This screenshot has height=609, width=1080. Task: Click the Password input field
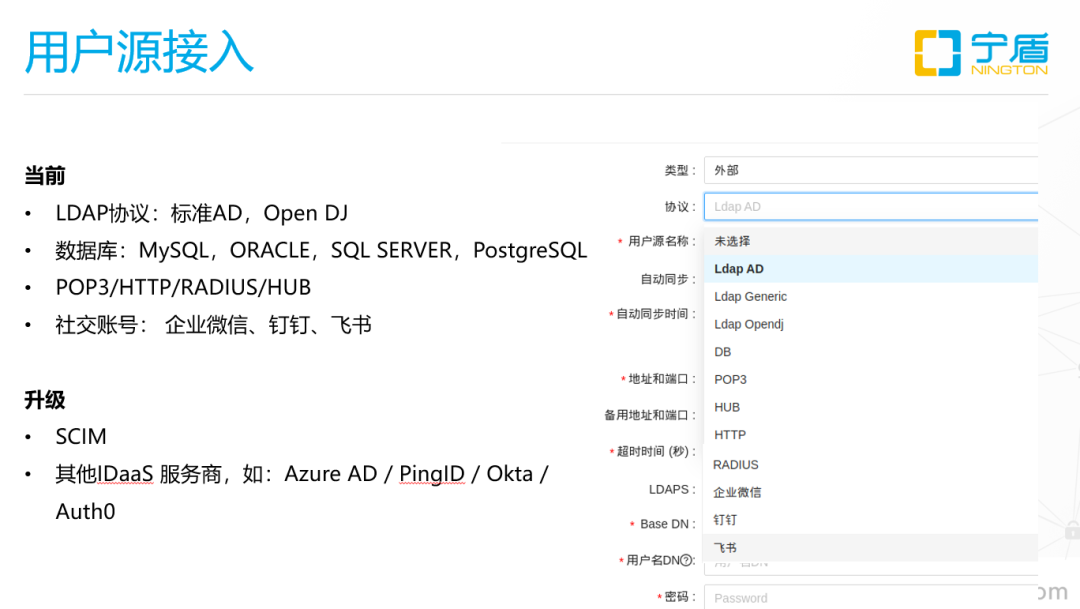point(871,597)
